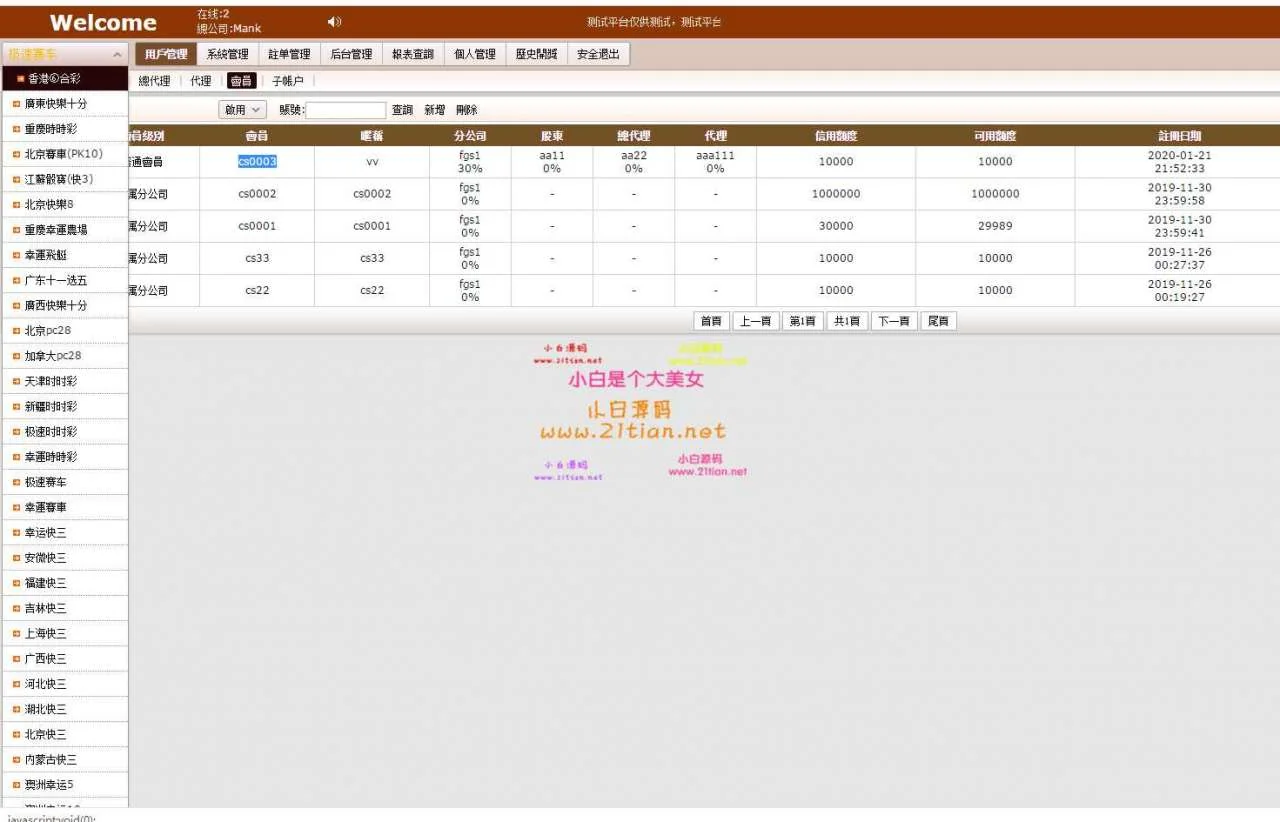The height and width of the screenshot is (822, 1280).
Task: Switch to the 總代理 sub-tab
Action: (154, 81)
